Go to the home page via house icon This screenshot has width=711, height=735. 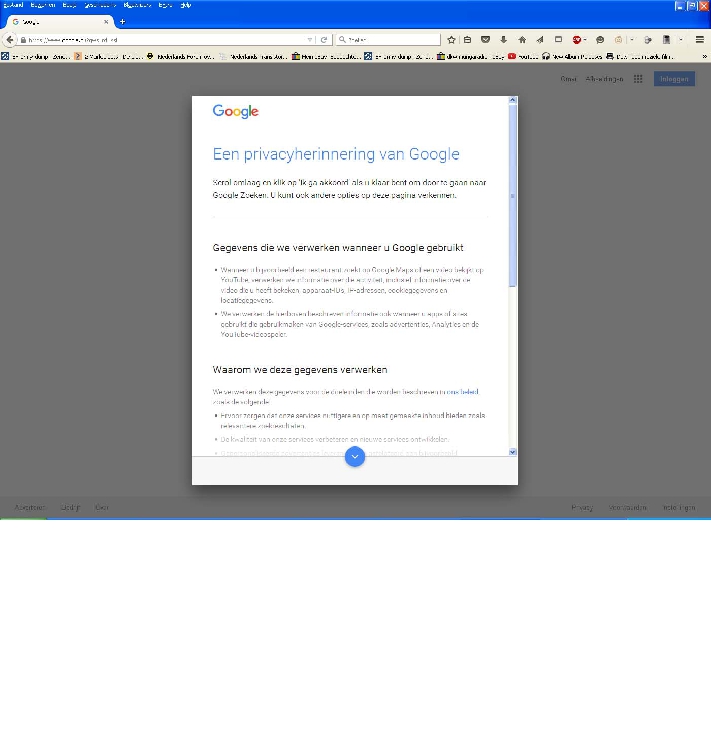[522, 40]
